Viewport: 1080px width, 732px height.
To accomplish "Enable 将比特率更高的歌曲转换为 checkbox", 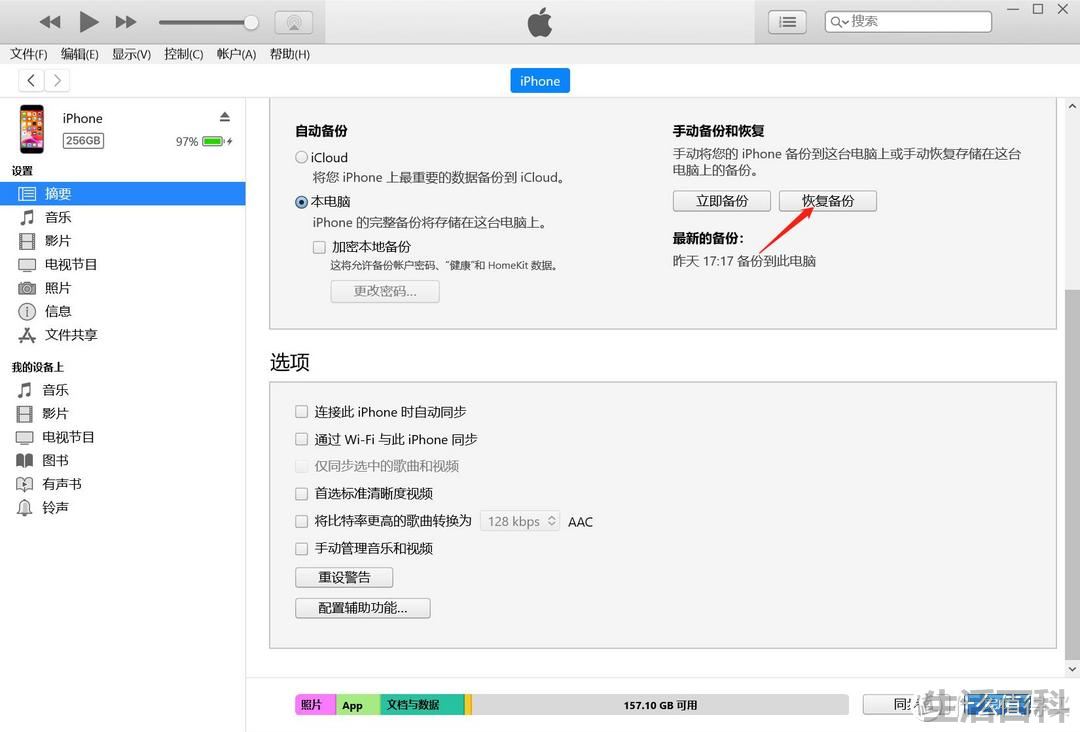I will (x=301, y=521).
